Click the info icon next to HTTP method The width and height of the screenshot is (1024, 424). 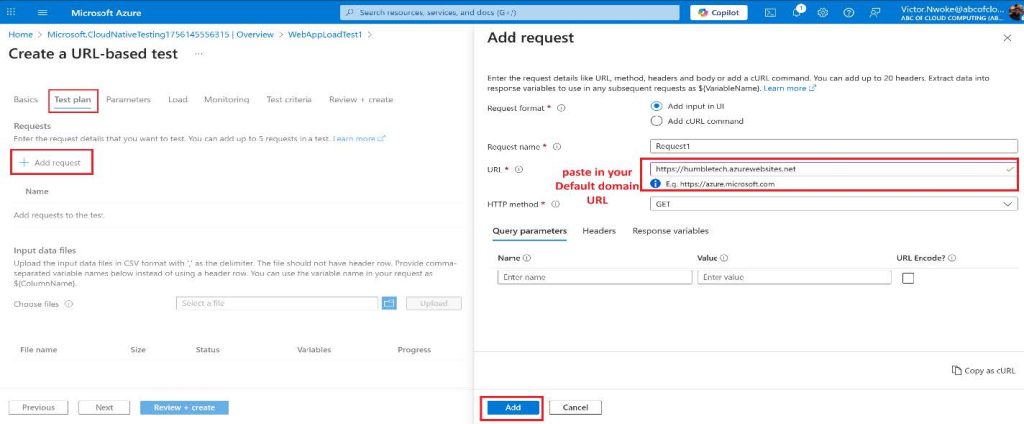556,204
